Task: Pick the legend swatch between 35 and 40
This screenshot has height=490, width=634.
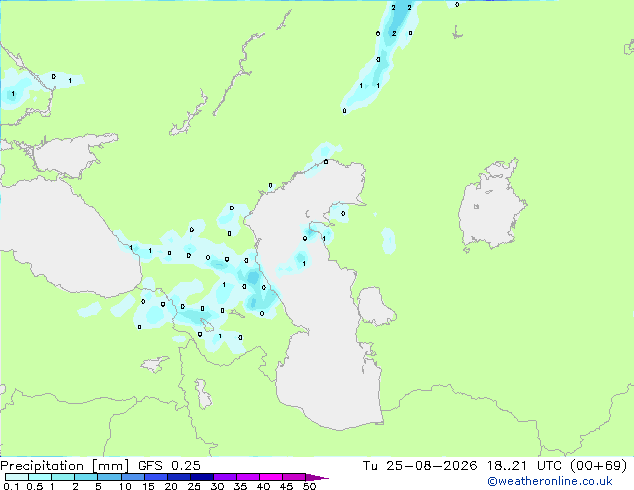Action: pyautogui.click(x=248, y=477)
